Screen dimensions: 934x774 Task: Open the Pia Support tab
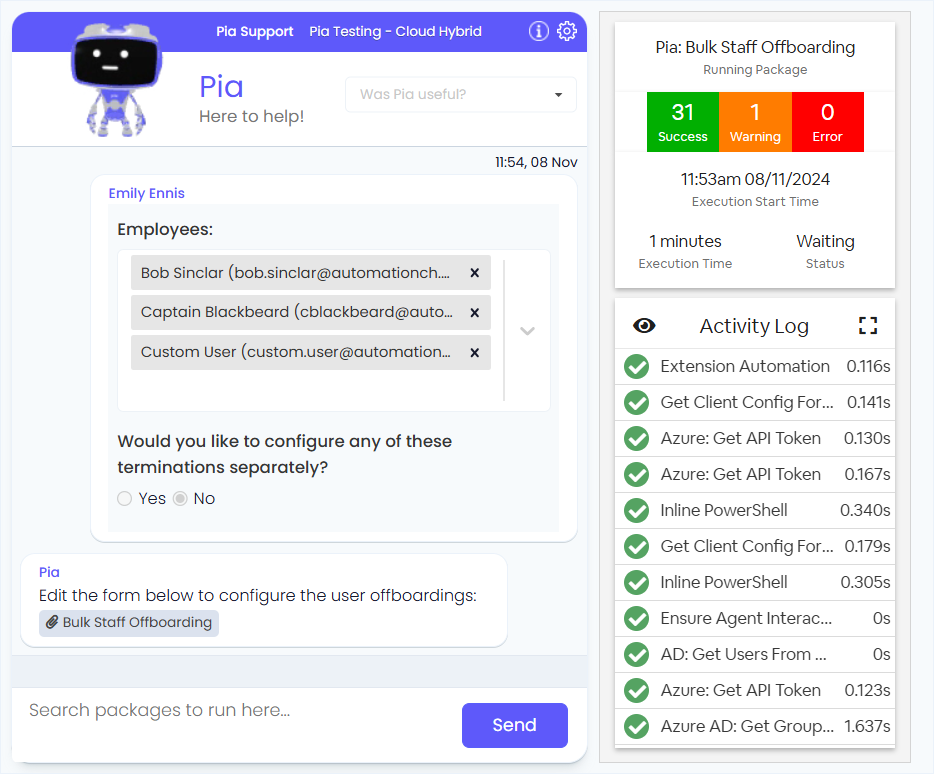tap(254, 32)
